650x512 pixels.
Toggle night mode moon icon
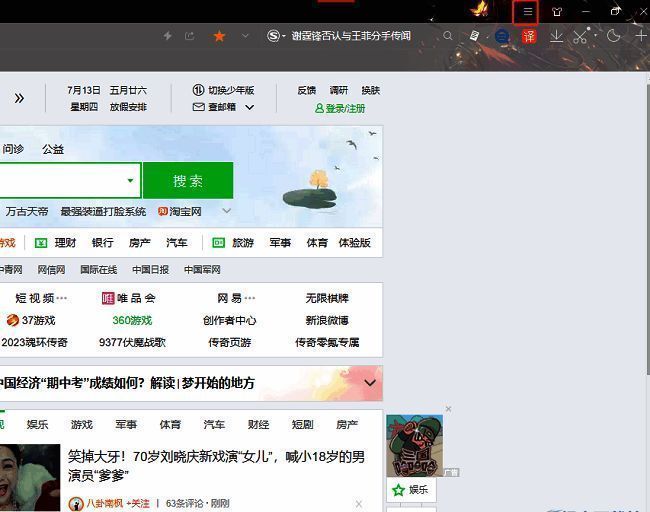[x=613, y=36]
